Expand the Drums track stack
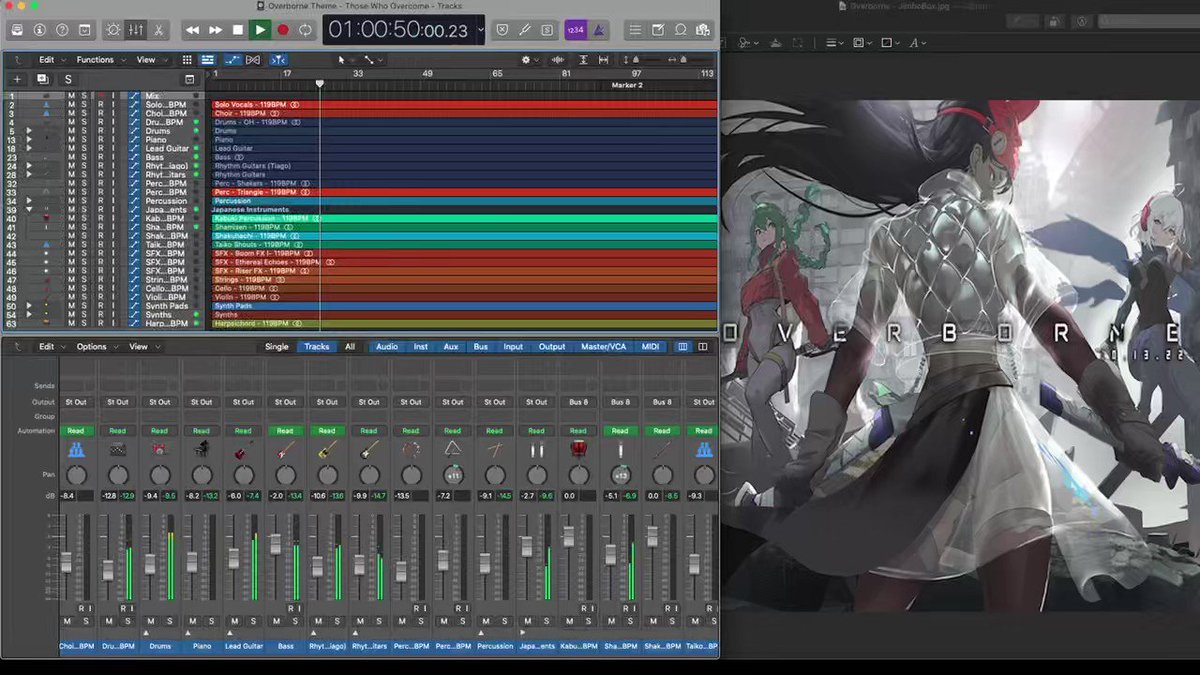The width and height of the screenshot is (1200, 675). [x=29, y=131]
